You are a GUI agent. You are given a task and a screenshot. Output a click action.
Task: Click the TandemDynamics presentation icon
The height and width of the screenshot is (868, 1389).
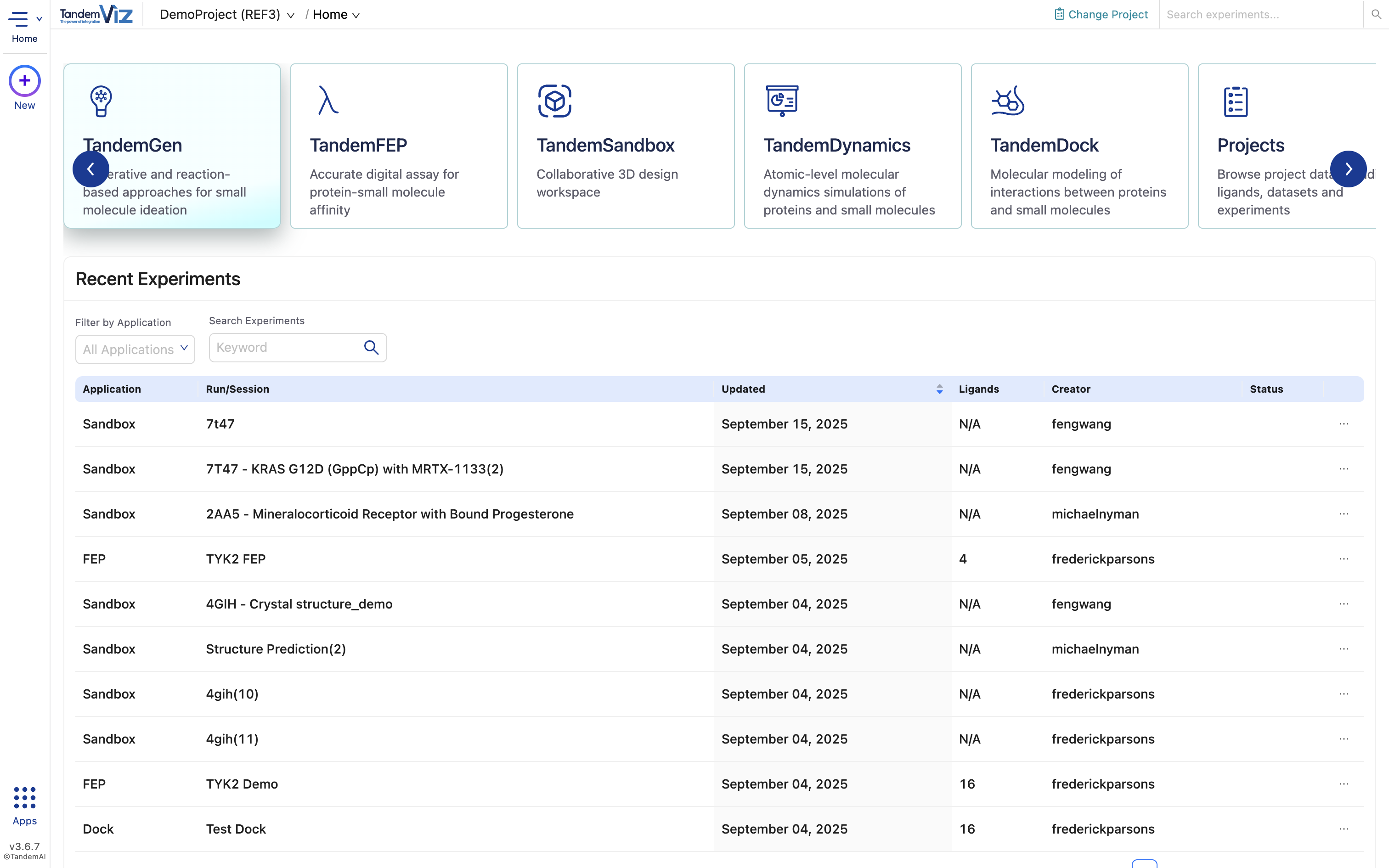pos(782,101)
